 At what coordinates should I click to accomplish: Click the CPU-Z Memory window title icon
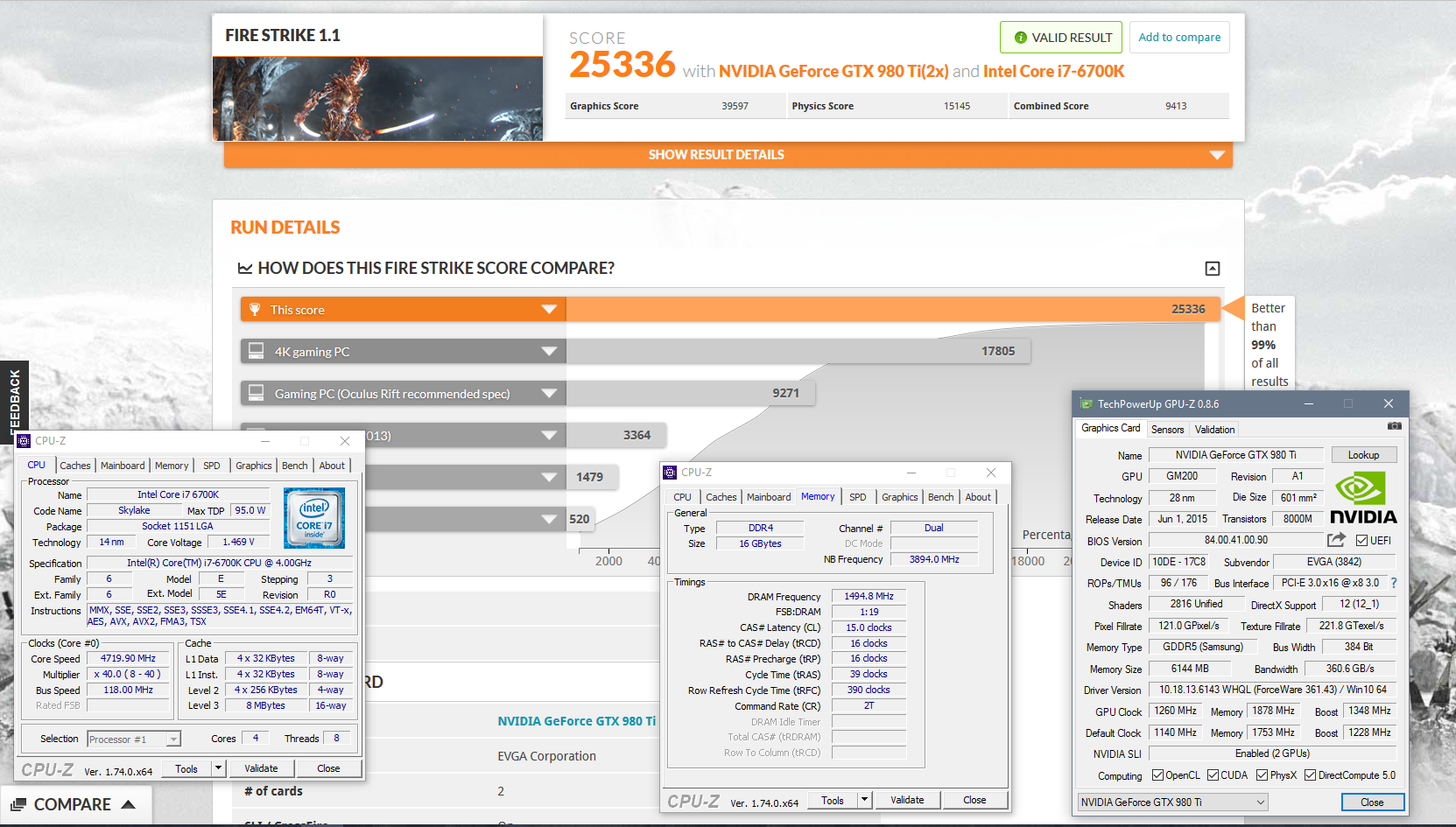671,473
